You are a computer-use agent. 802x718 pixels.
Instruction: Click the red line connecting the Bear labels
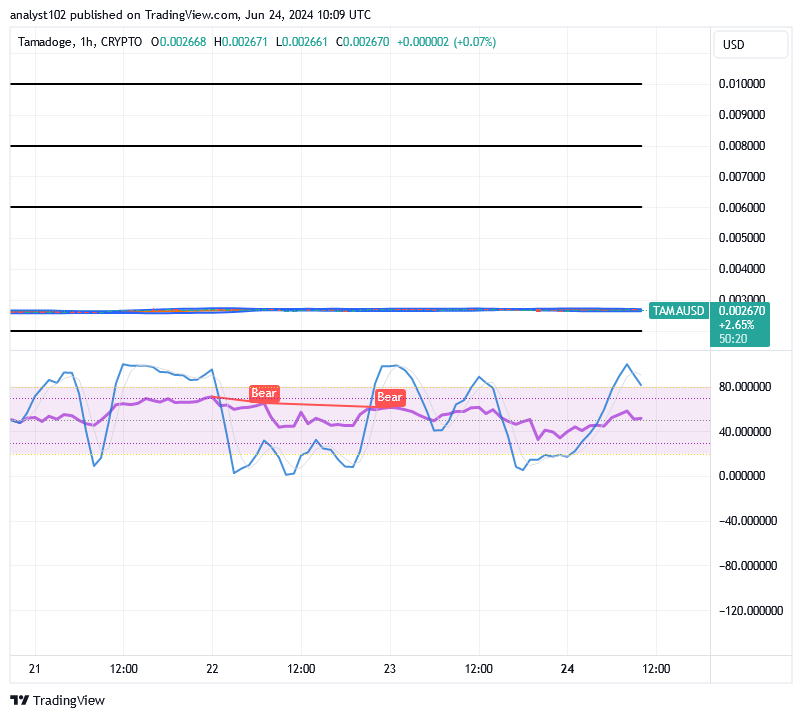[x=320, y=403]
